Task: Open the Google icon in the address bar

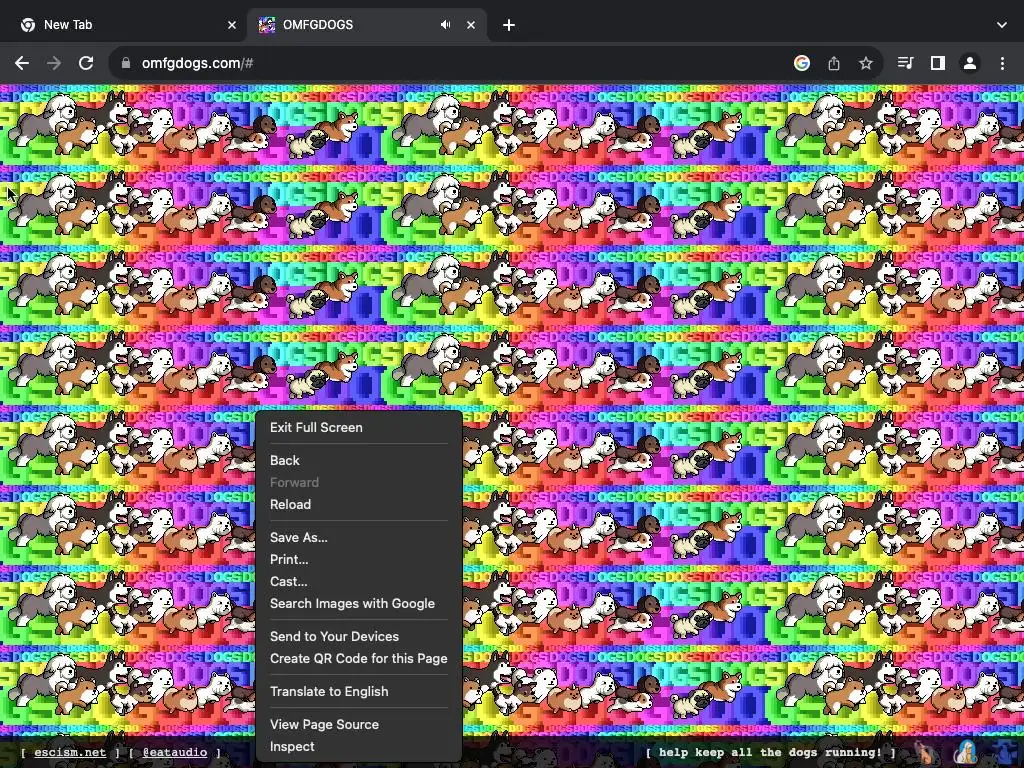Action: [802, 63]
